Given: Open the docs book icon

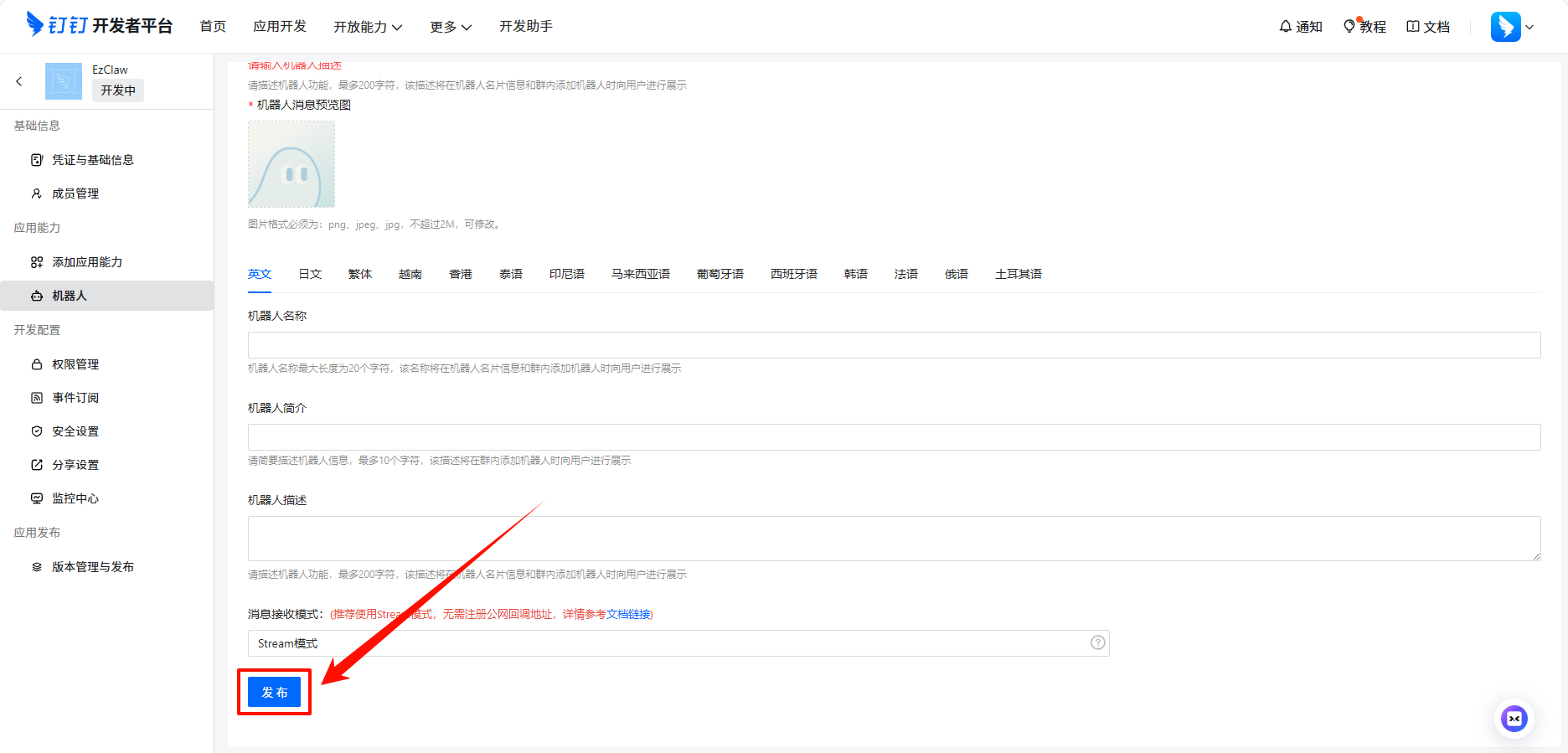Looking at the screenshot, I should pos(1413,27).
